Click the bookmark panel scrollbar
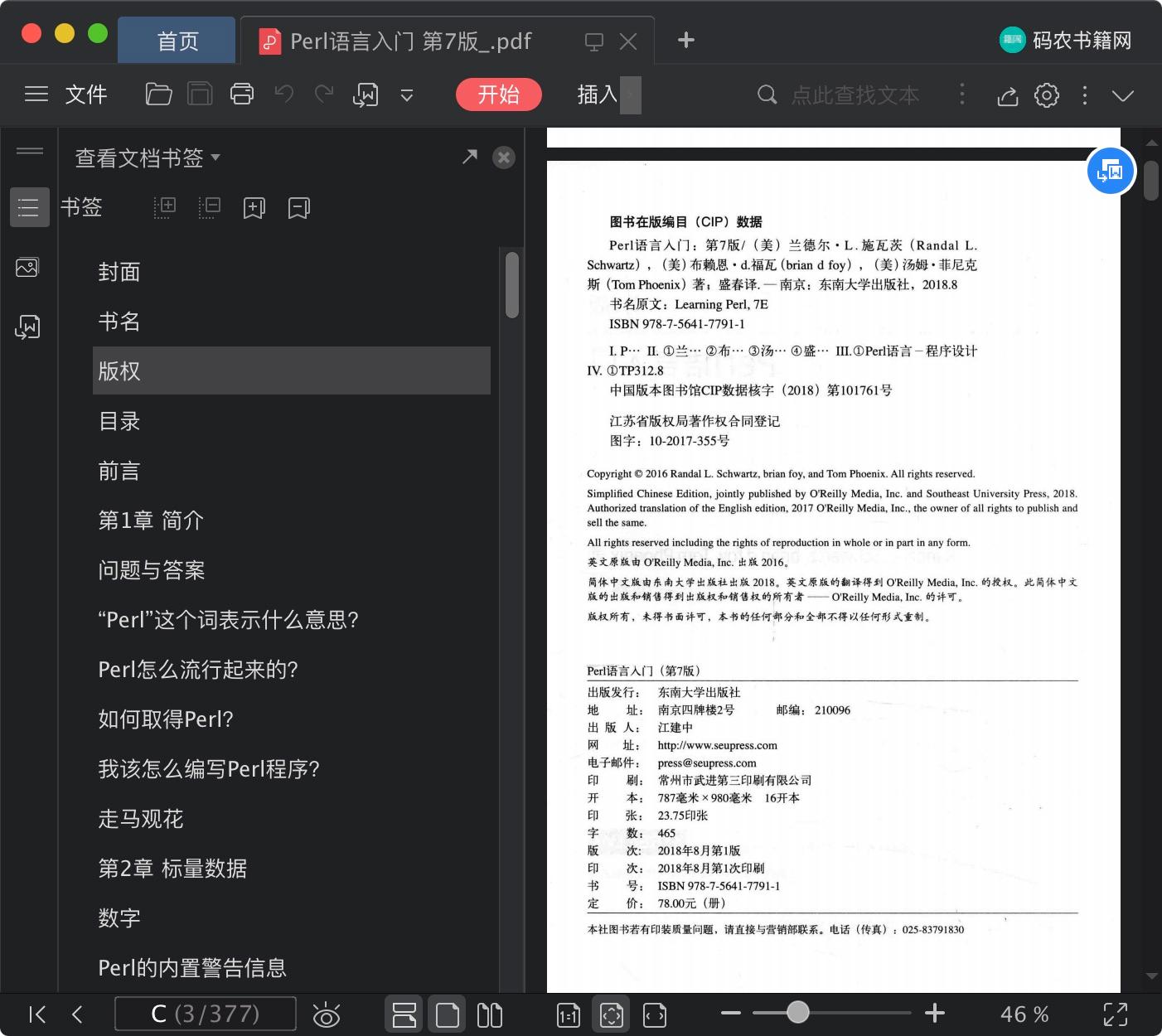Image resolution: width=1162 pixels, height=1036 pixels. pos(512,284)
